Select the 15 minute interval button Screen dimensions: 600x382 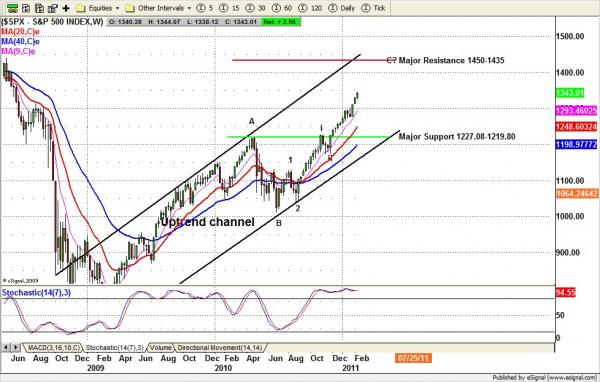point(230,8)
